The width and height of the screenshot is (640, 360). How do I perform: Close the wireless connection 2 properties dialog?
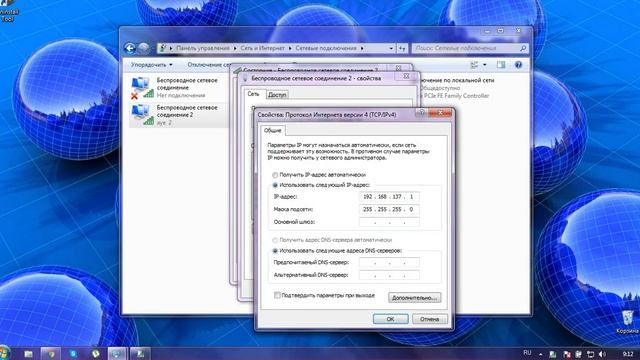[406, 76]
